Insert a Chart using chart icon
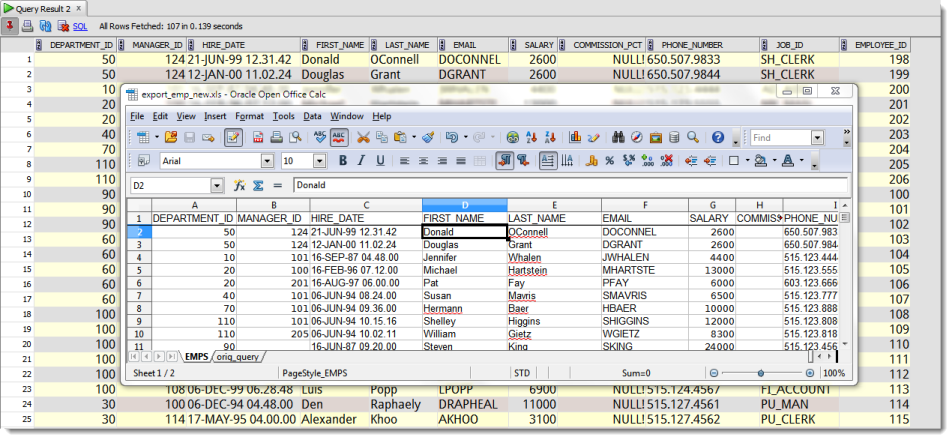952x440 pixels. 575,138
